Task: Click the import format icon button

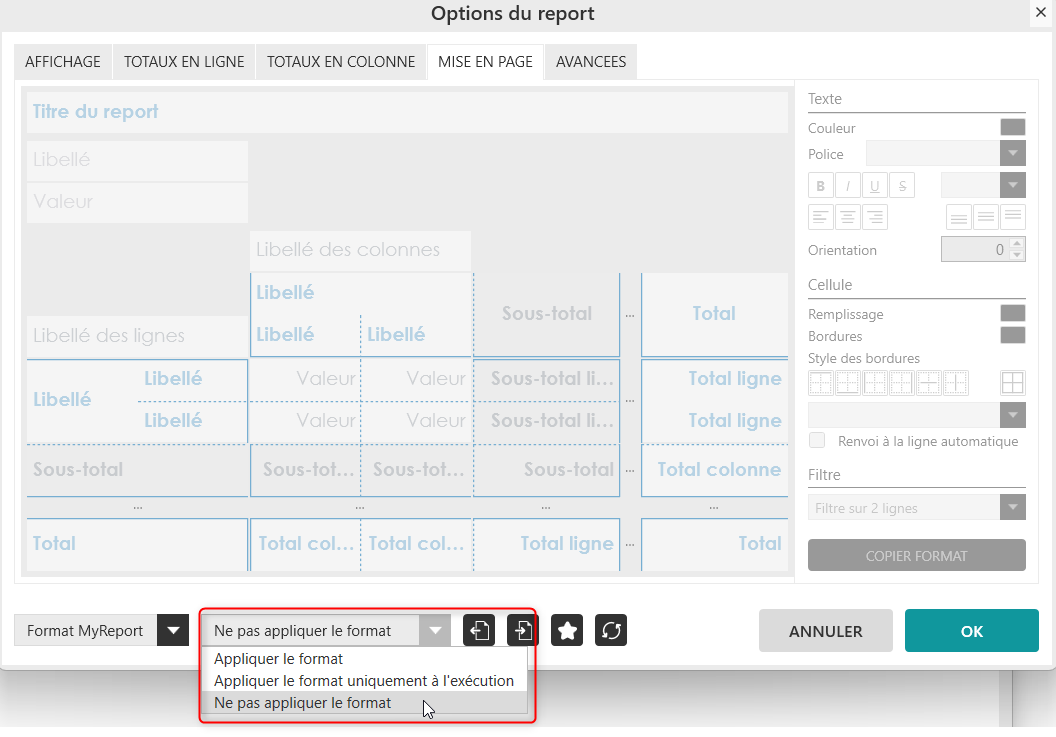Action: (x=523, y=631)
